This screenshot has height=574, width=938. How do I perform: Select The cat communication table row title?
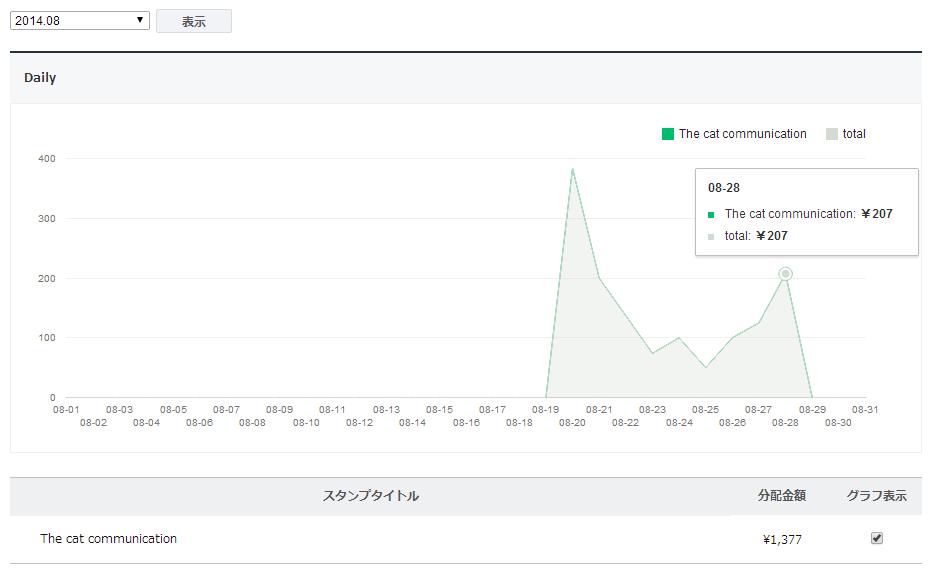[x=108, y=539]
